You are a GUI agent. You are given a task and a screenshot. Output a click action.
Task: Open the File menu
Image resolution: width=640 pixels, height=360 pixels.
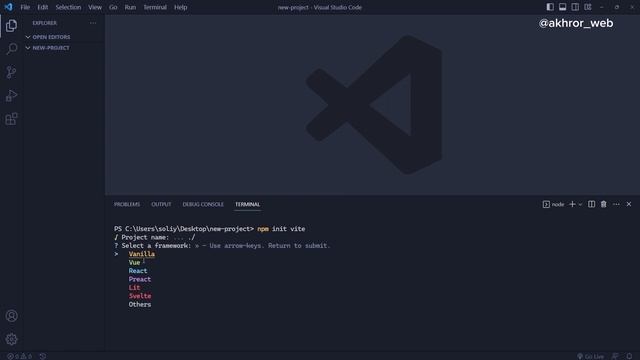[x=25, y=7]
